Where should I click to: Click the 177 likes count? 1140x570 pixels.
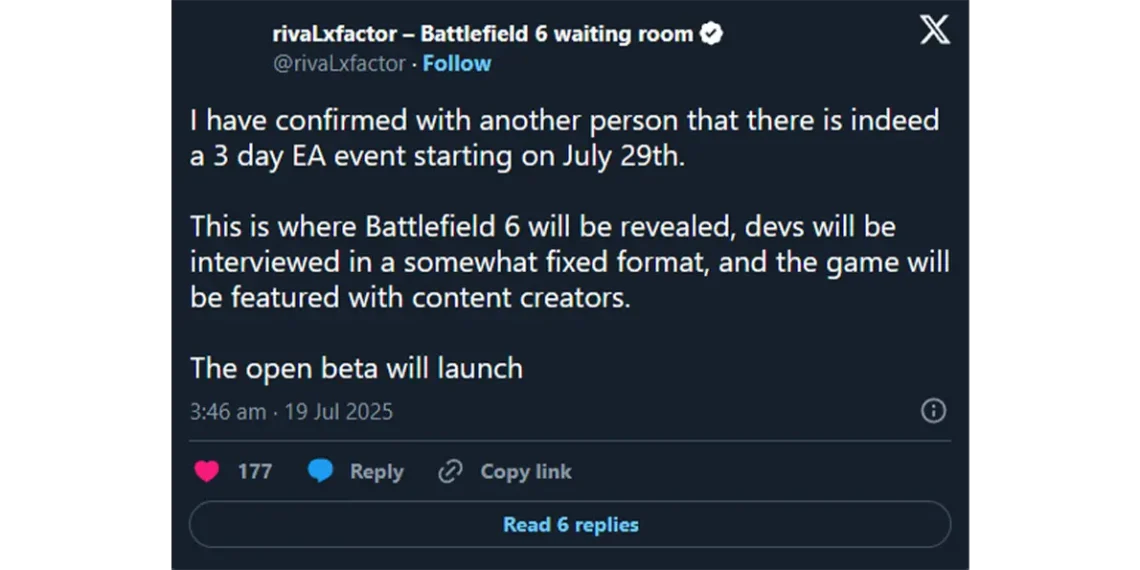(254, 472)
